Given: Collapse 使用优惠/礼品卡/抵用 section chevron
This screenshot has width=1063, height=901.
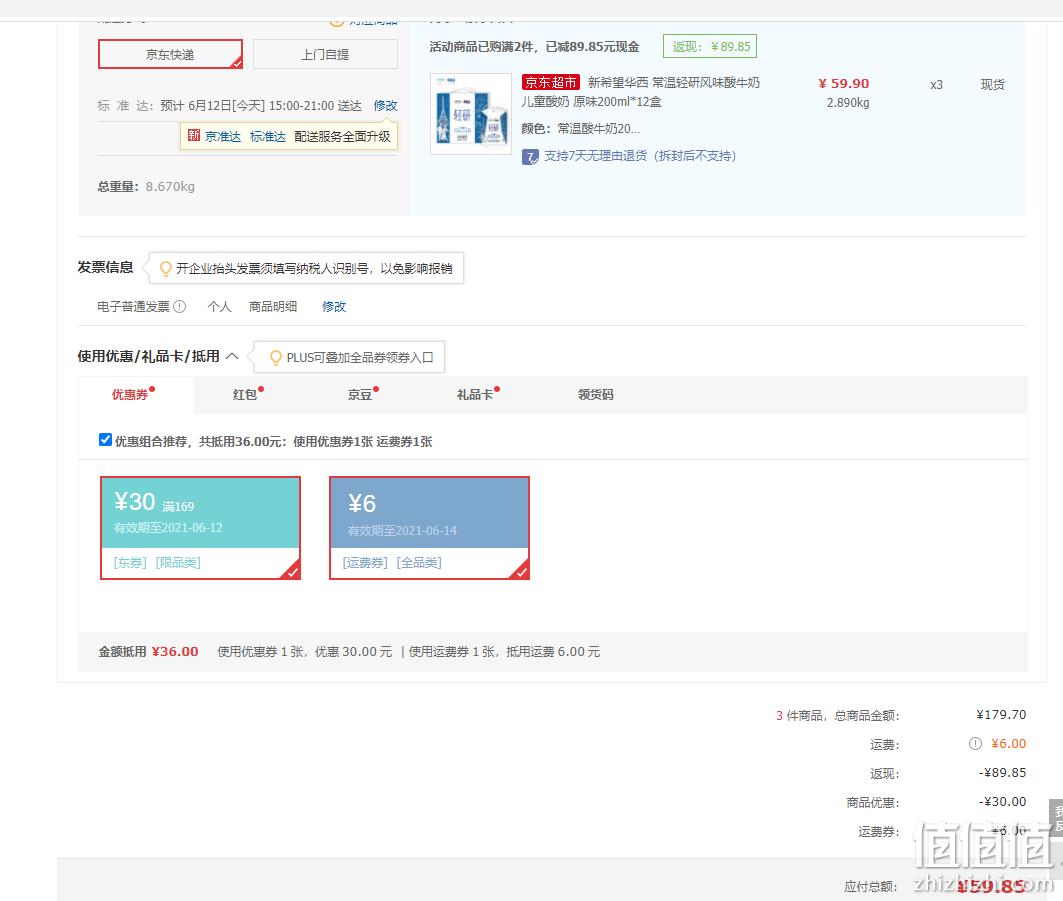Looking at the screenshot, I should [x=232, y=356].
